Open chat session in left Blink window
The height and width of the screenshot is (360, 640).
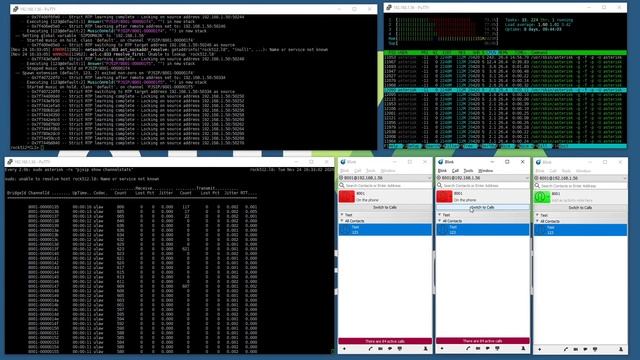coord(390,349)
